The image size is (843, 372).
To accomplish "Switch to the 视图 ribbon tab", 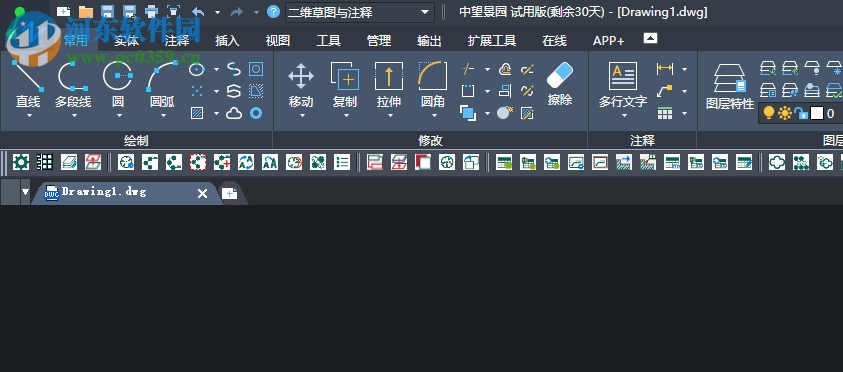I will [278, 40].
